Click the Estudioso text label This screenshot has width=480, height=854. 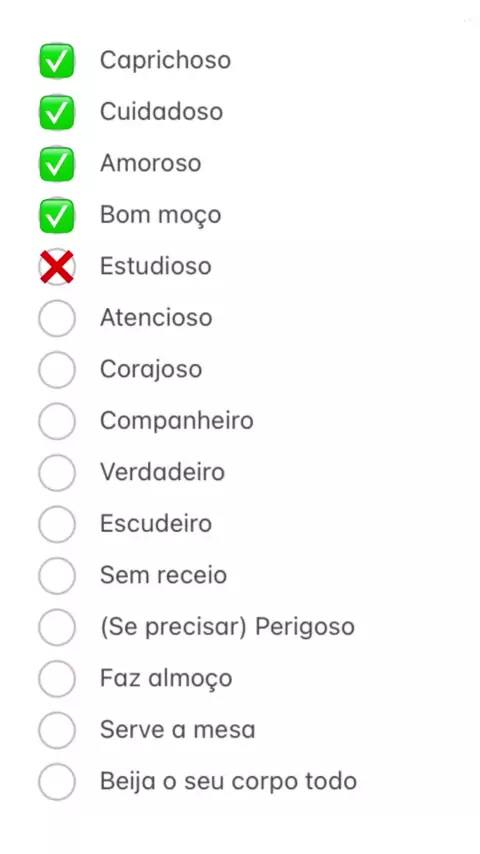[x=155, y=266]
